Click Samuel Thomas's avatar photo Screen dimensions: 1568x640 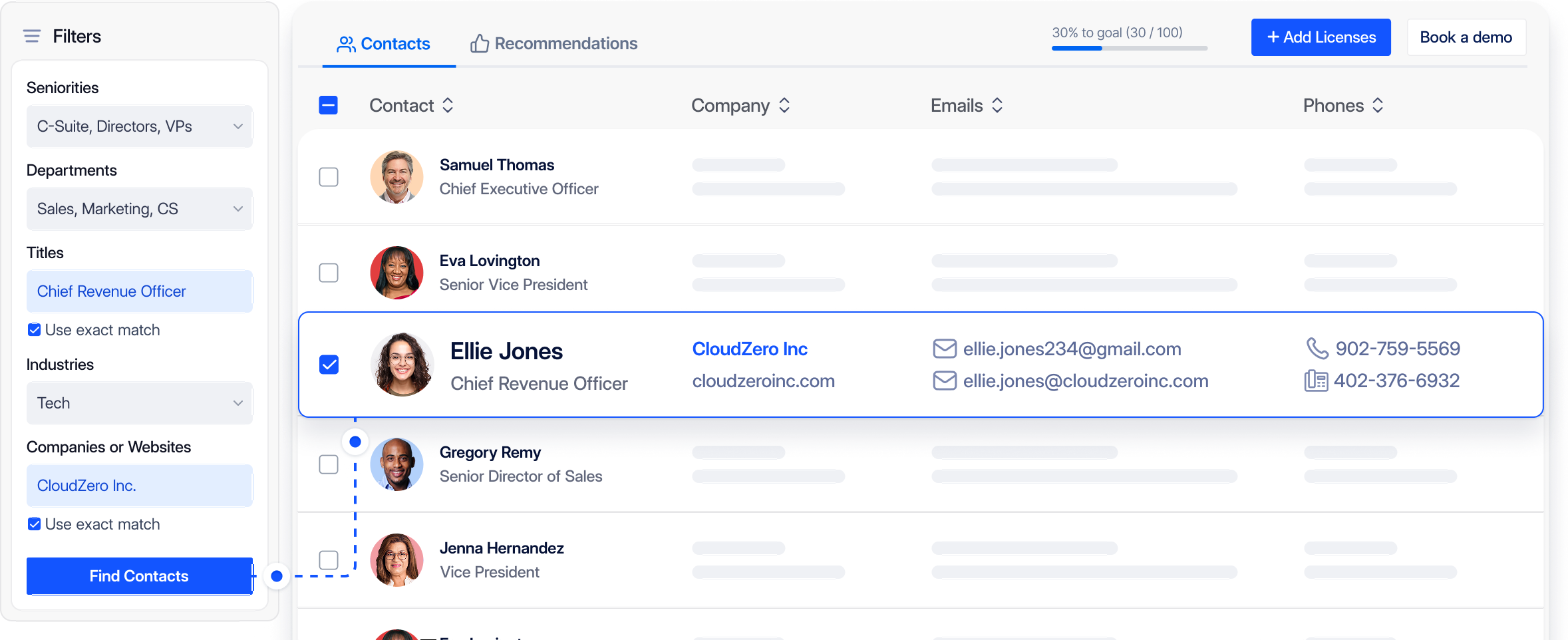pos(397,177)
